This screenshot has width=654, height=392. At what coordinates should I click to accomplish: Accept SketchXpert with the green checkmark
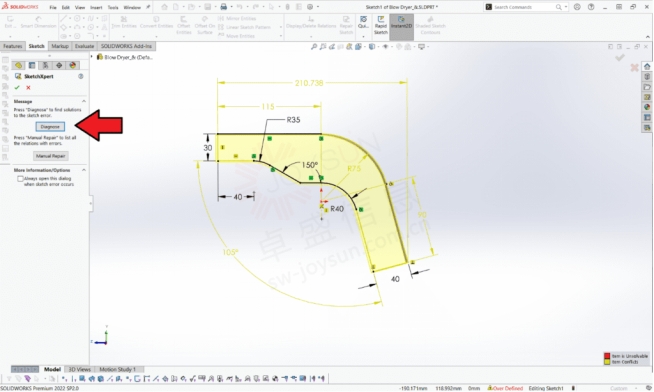tap(17, 88)
